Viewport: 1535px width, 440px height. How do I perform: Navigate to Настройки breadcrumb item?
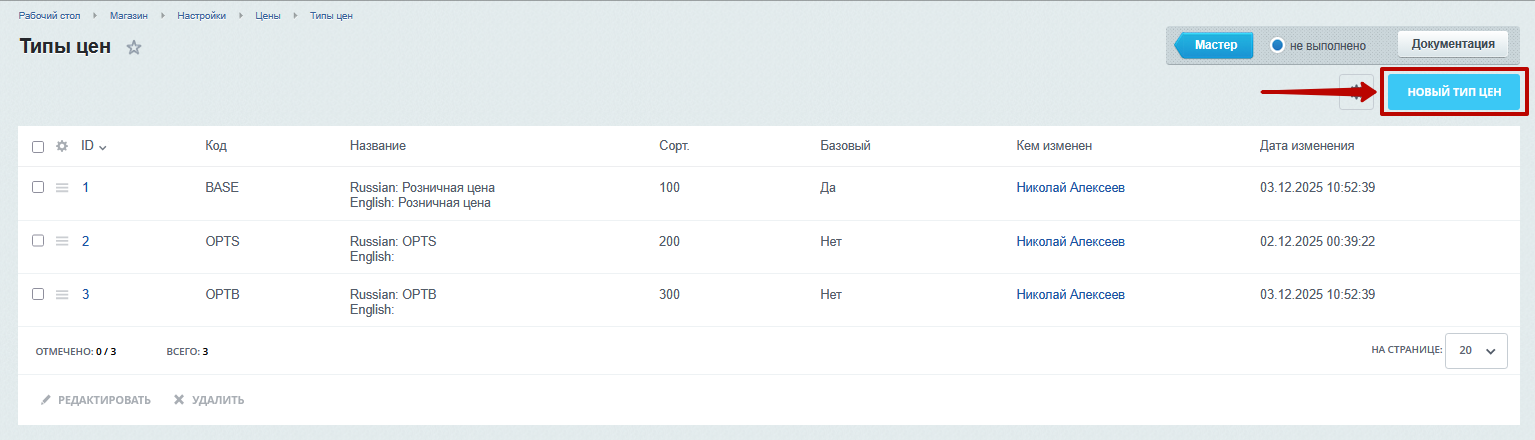(201, 16)
